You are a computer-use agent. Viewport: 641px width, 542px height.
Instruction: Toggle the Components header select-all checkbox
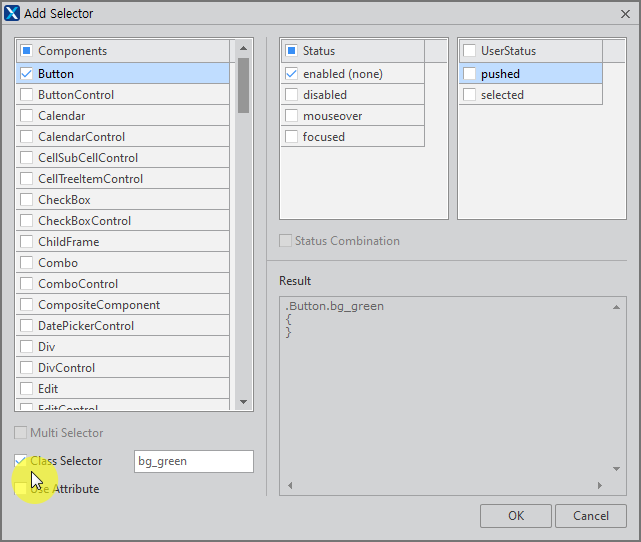click(x=26, y=51)
